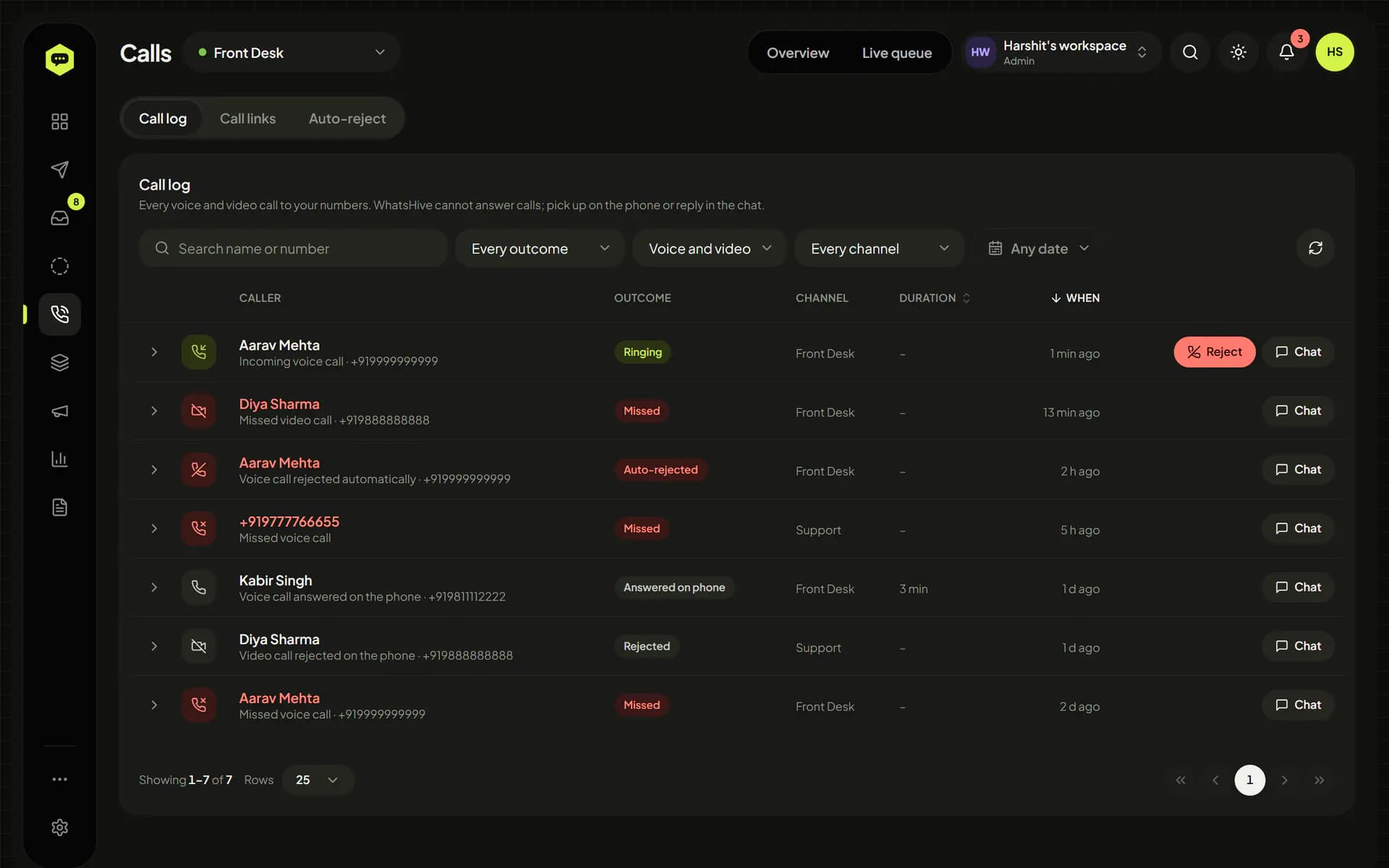This screenshot has height=868, width=1389.
Task: Click the HS user avatar
Action: 1335,52
